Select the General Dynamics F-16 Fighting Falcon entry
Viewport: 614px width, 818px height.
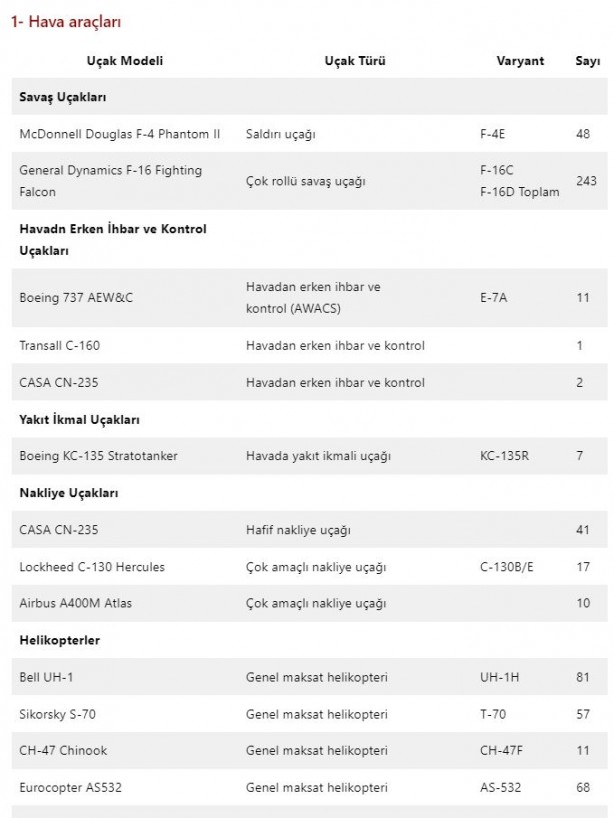coord(110,181)
